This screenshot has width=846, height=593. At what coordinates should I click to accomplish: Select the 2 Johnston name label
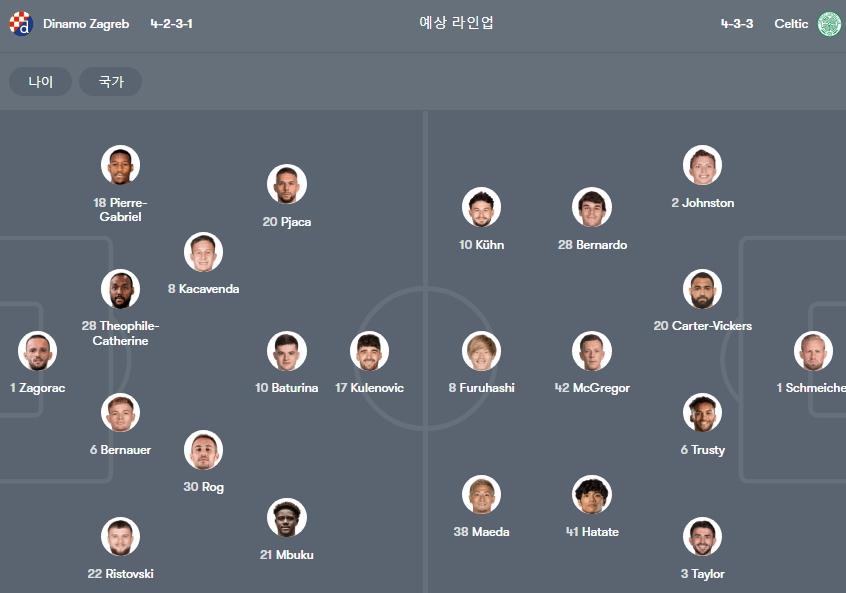coord(702,203)
